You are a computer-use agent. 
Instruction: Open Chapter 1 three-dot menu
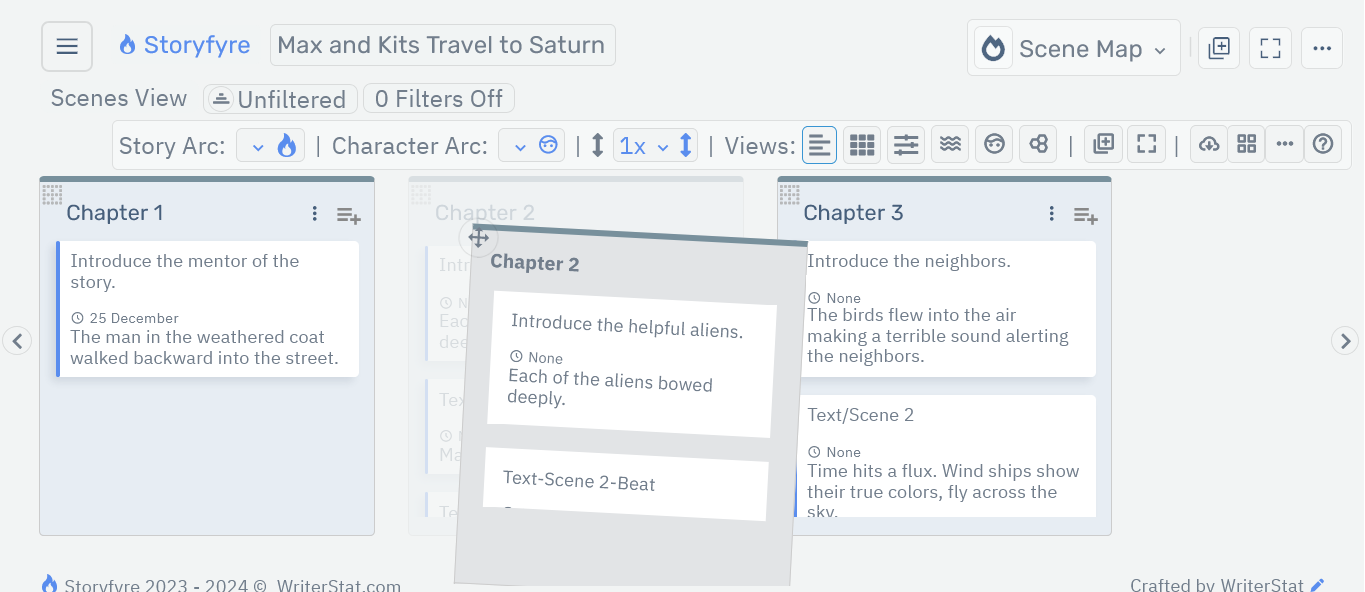(314, 213)
